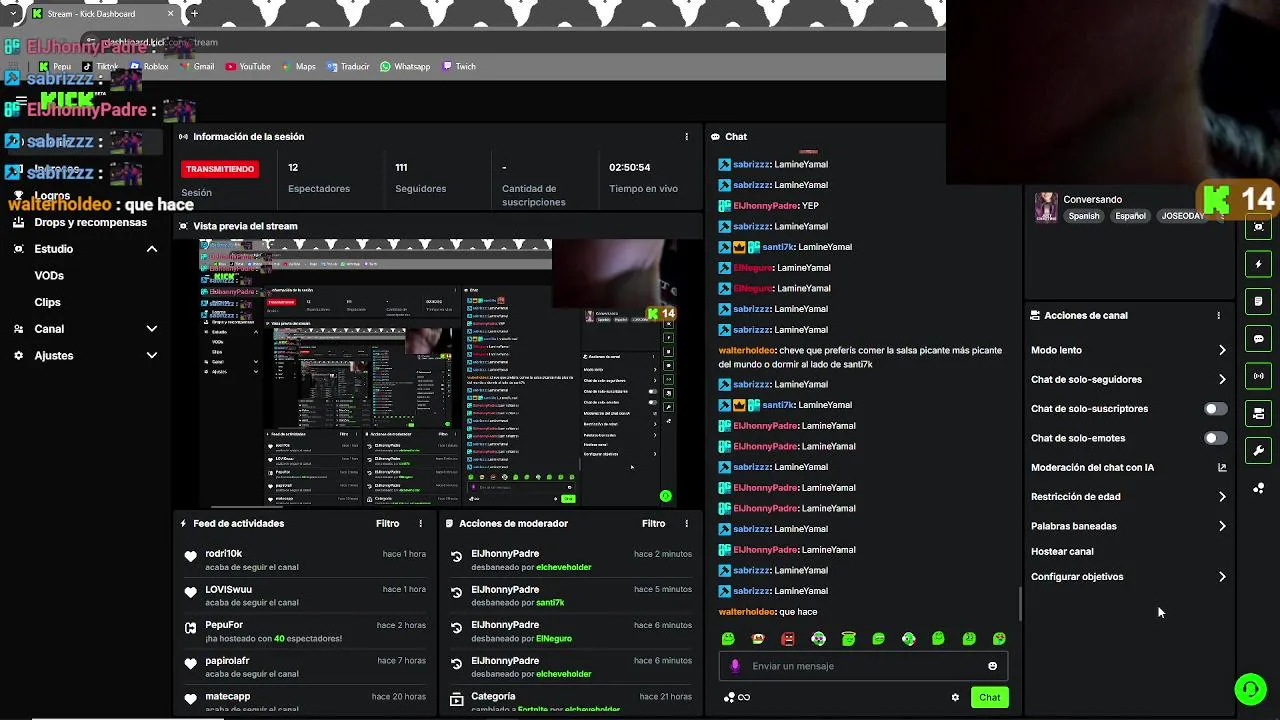Click the chat panel scrollbar

point(1019,603)
